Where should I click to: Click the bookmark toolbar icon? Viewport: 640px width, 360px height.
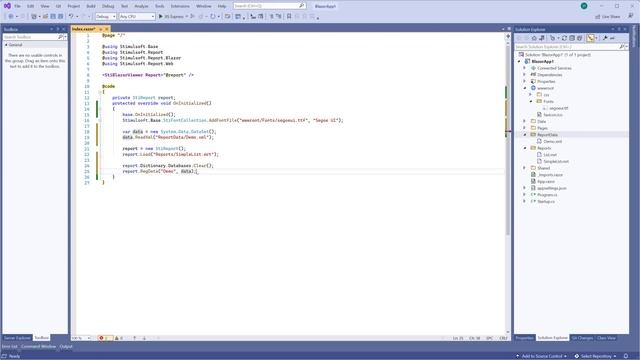pos(289,16)
